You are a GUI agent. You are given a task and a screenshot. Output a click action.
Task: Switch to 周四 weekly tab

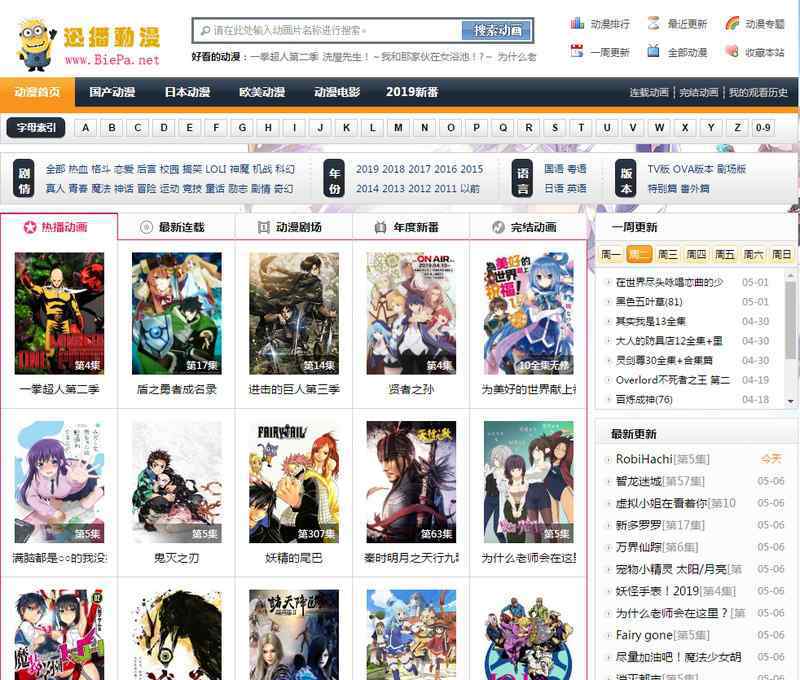(696, 254)
